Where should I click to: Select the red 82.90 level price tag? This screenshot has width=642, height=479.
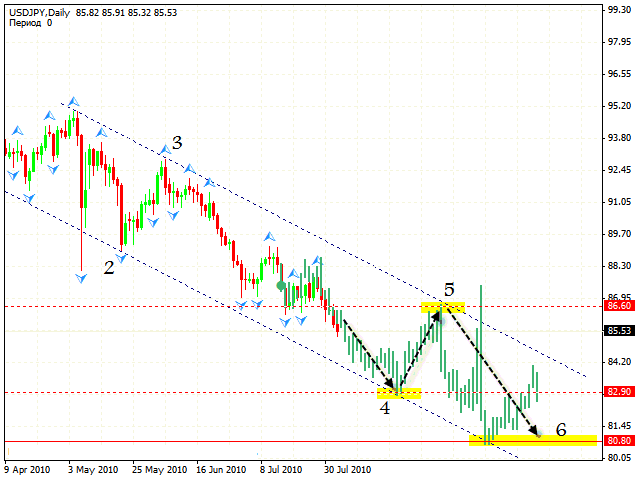(620, 392)
